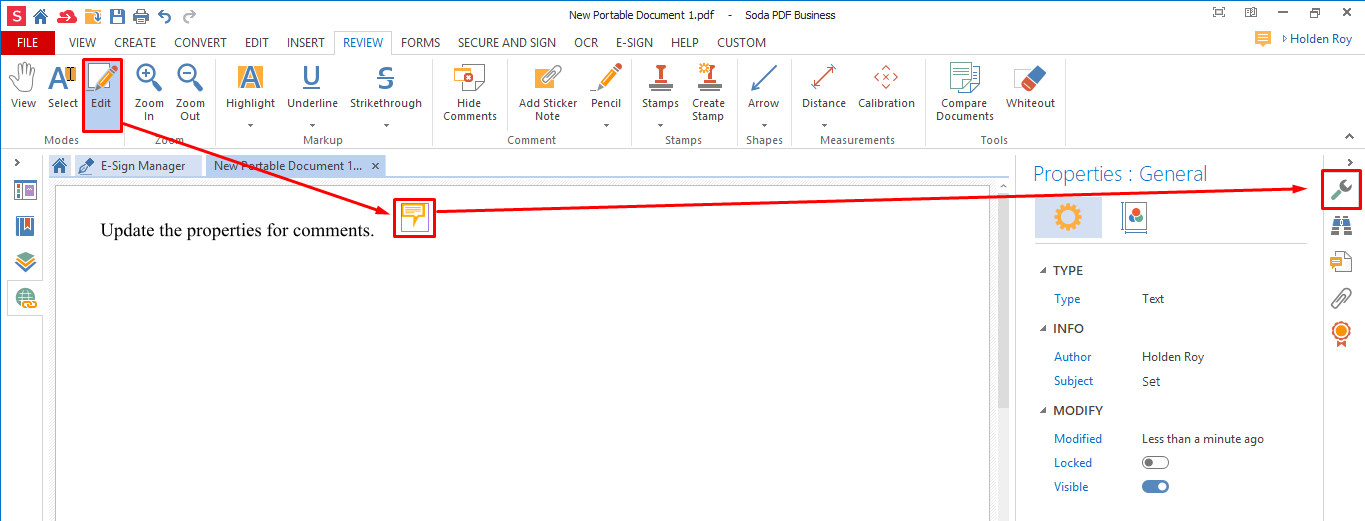Click the Holden Roy account name
Screen dimensions: 1365x521
click(1321, 39)
